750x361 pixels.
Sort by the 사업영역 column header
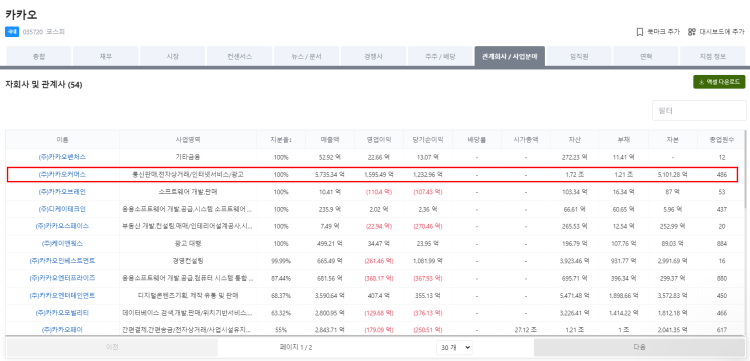coord(188,140)
